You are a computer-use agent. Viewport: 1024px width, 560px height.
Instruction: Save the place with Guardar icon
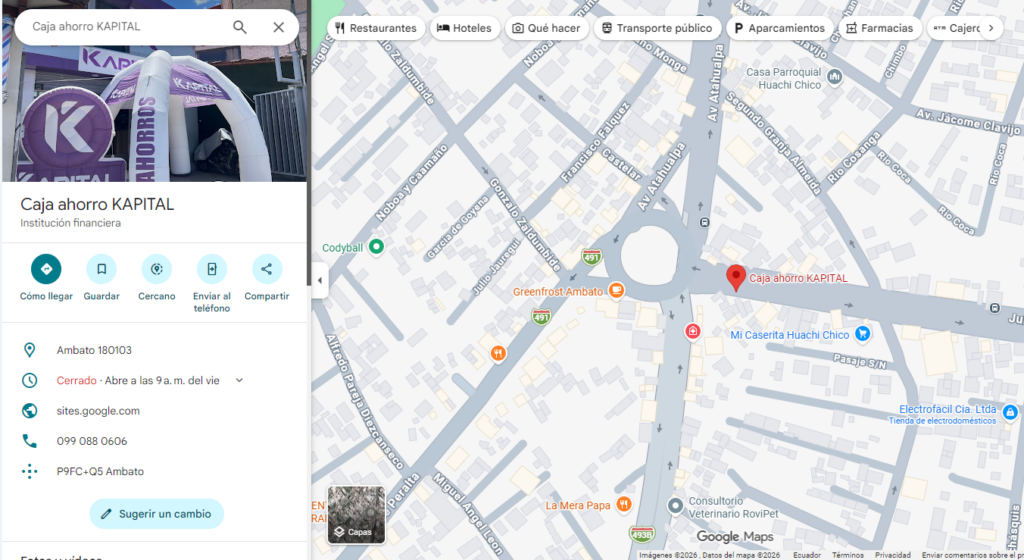click(101, 269)
